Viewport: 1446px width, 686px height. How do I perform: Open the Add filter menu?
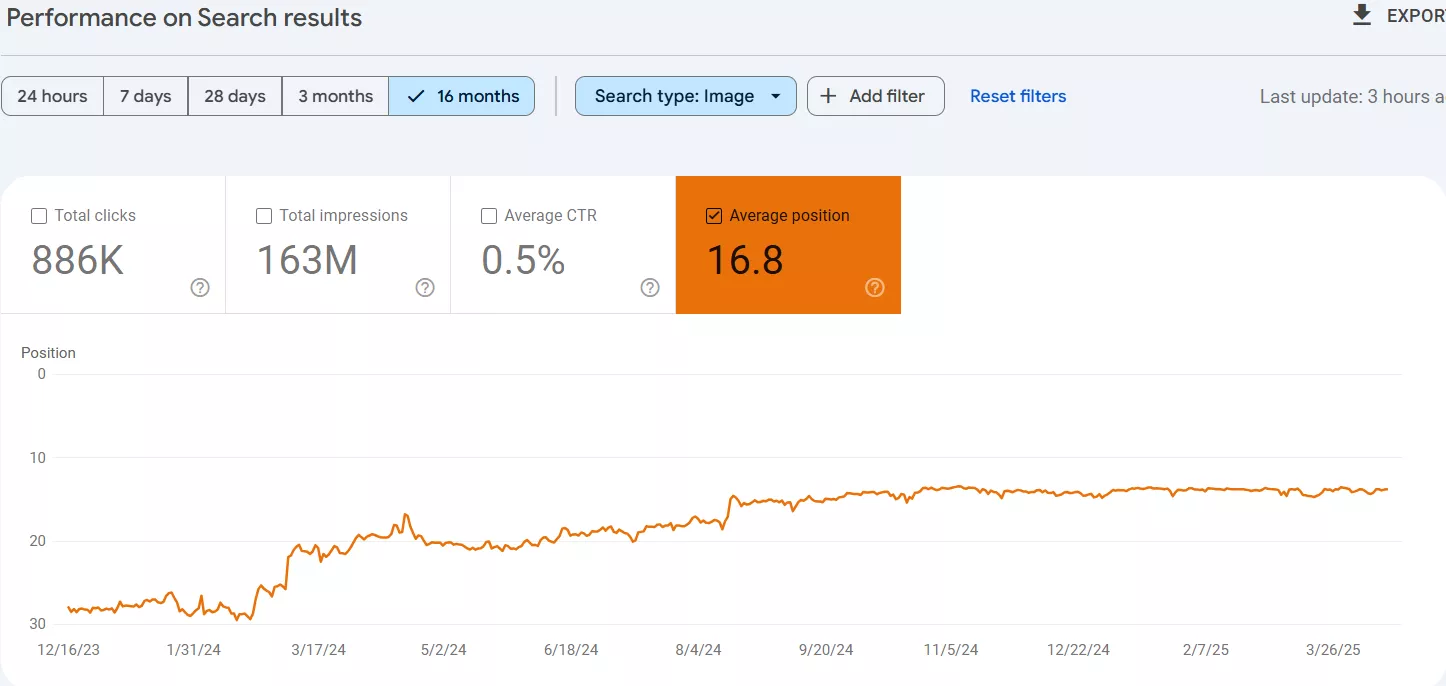[876, 95]
